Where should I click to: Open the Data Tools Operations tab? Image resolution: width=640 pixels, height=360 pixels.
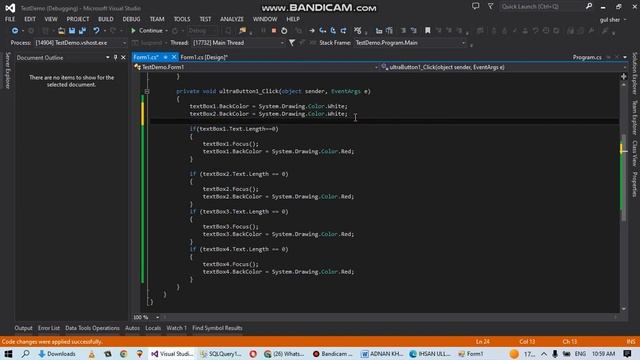92,328
